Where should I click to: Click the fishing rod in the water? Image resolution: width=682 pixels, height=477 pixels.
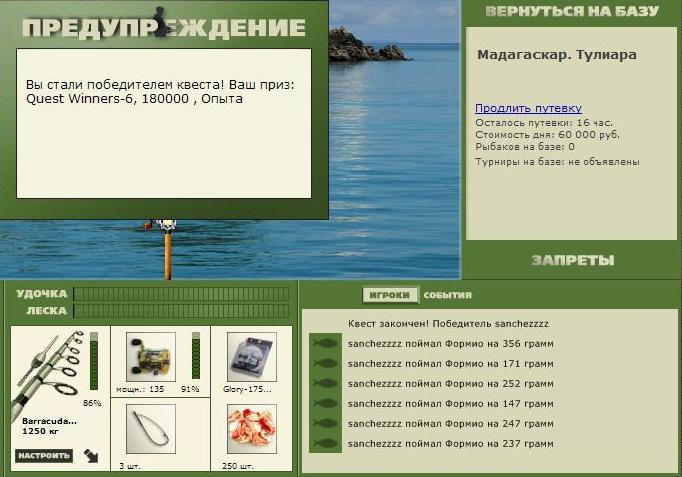coord(167,250)
